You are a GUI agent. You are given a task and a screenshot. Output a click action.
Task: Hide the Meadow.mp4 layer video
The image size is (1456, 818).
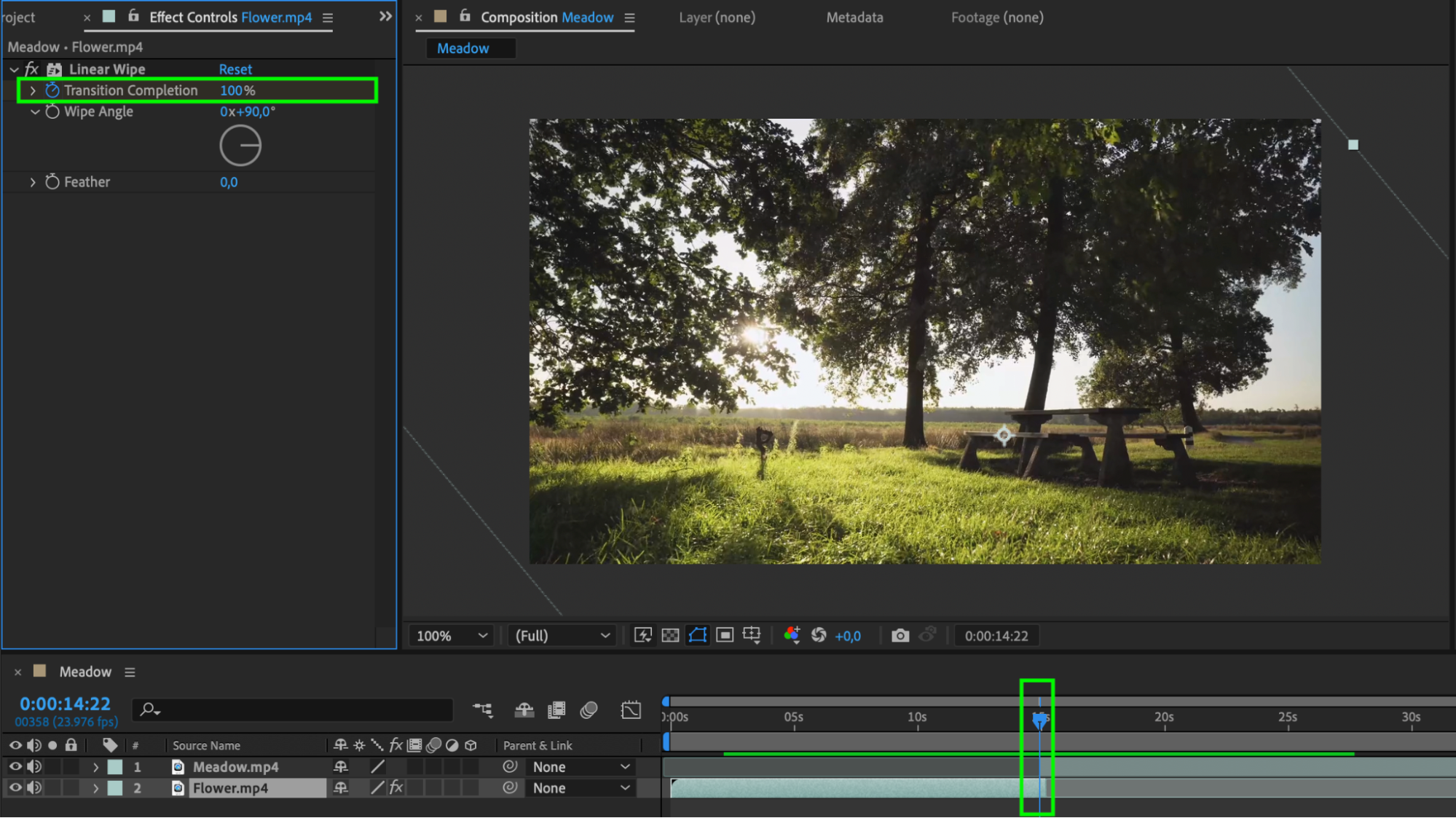[15, 767]
